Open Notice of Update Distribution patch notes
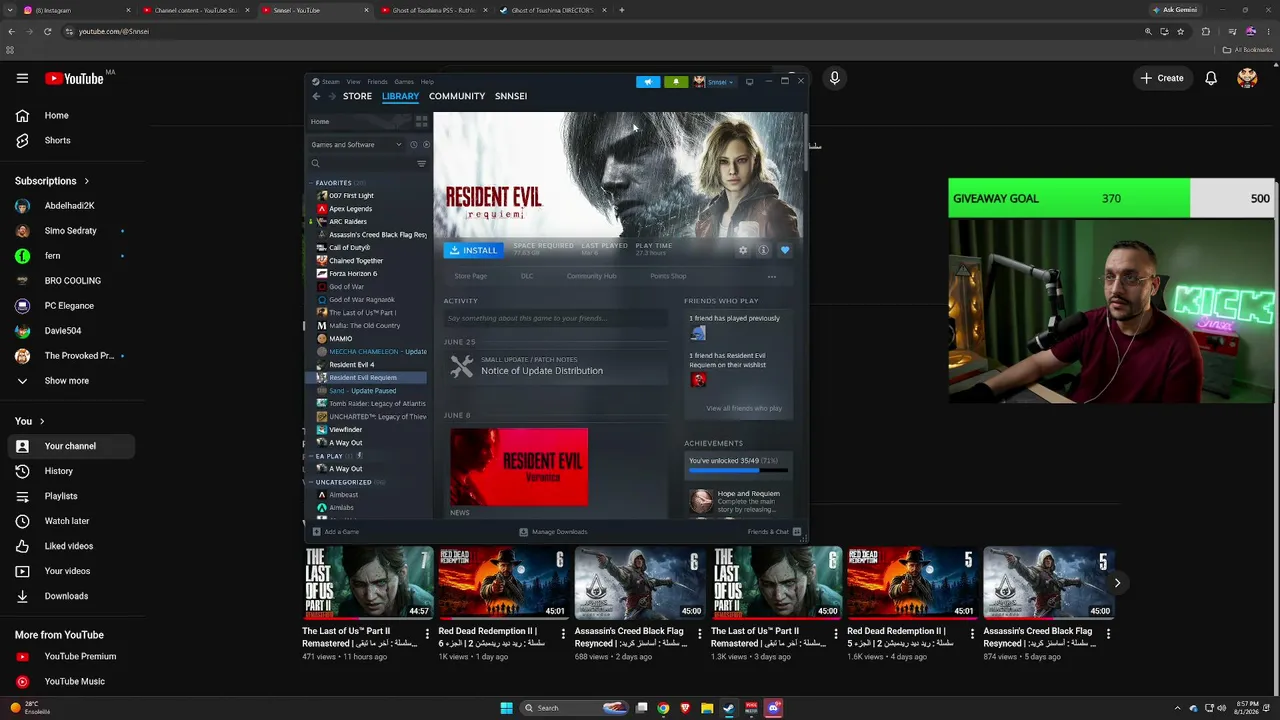Image resolution: width=1280 pixels, height=720 pixels. point(555,367)
